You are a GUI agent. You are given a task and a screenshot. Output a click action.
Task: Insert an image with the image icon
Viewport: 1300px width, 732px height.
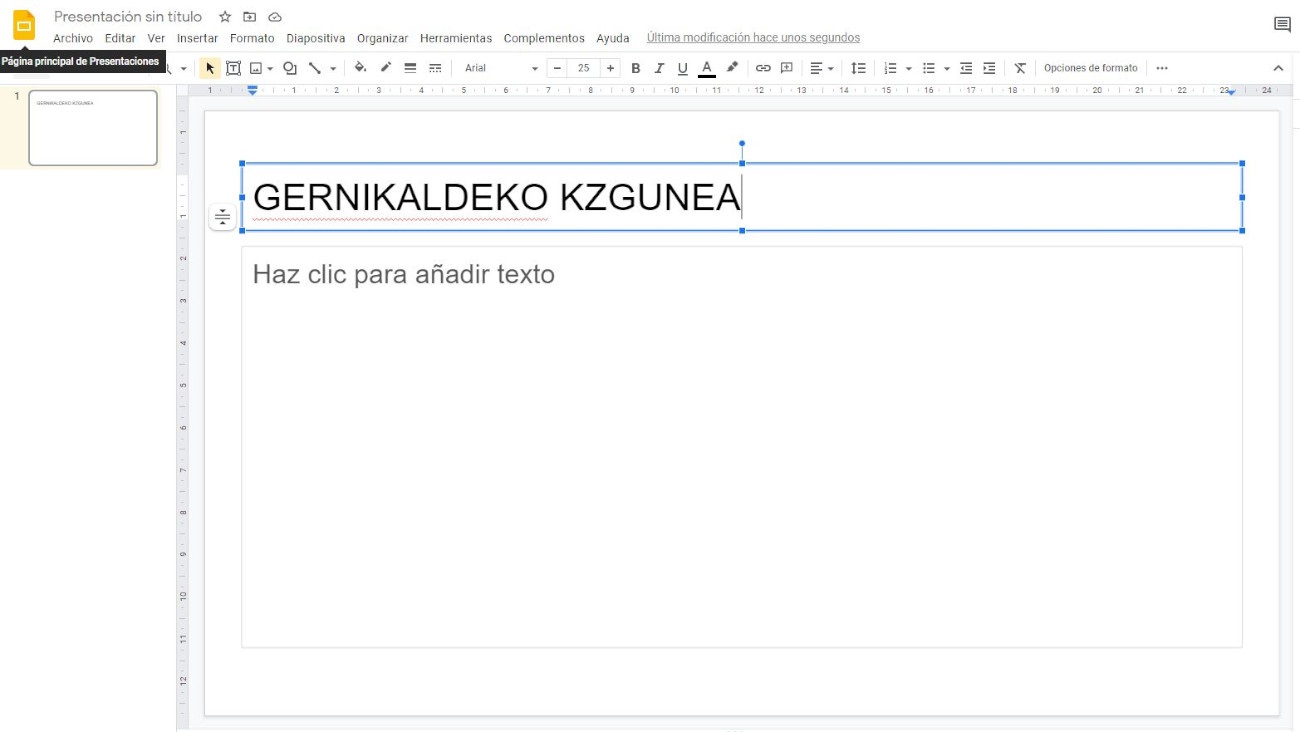pyautogui.click(x=256, y=68)
